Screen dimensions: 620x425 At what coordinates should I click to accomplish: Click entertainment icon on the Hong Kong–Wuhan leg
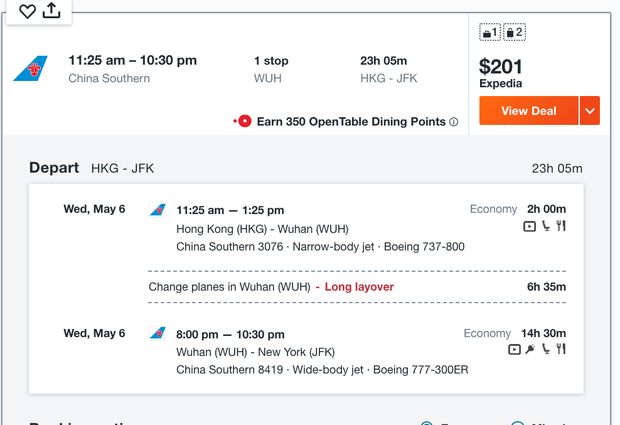(530, 226)
